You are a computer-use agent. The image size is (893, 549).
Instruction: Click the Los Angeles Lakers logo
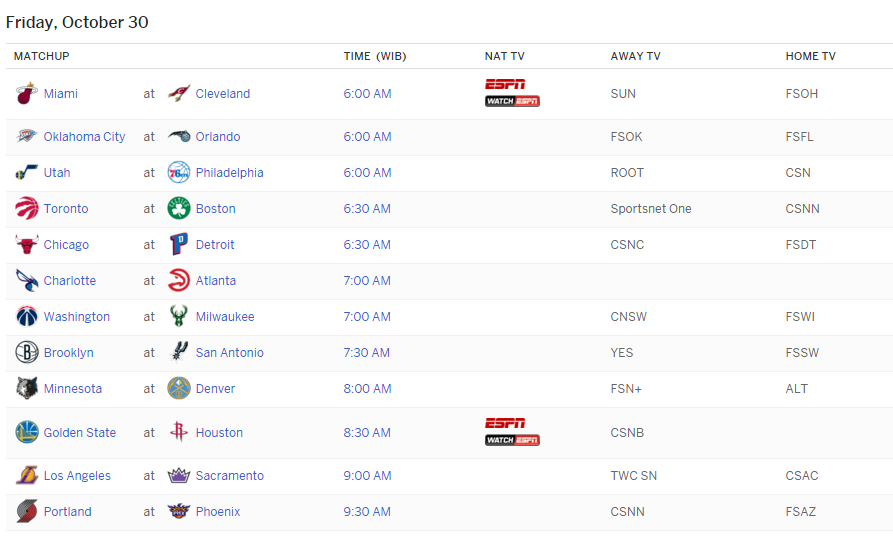point(27,476)
